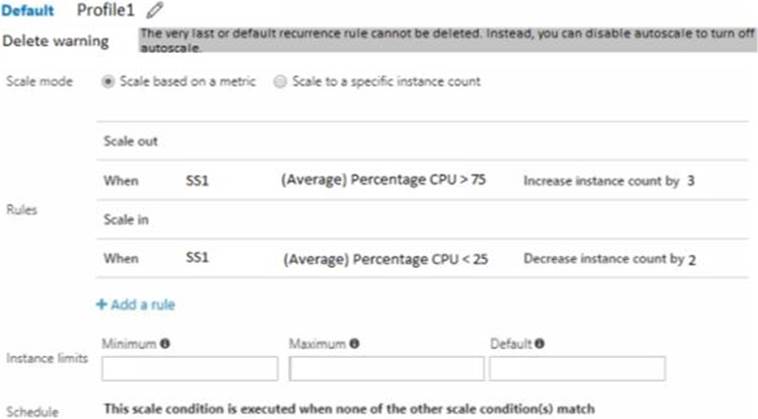The width and height of the screenshot is (758, 419).
Task: Click the Default info icon
Action: coord(540,343)
